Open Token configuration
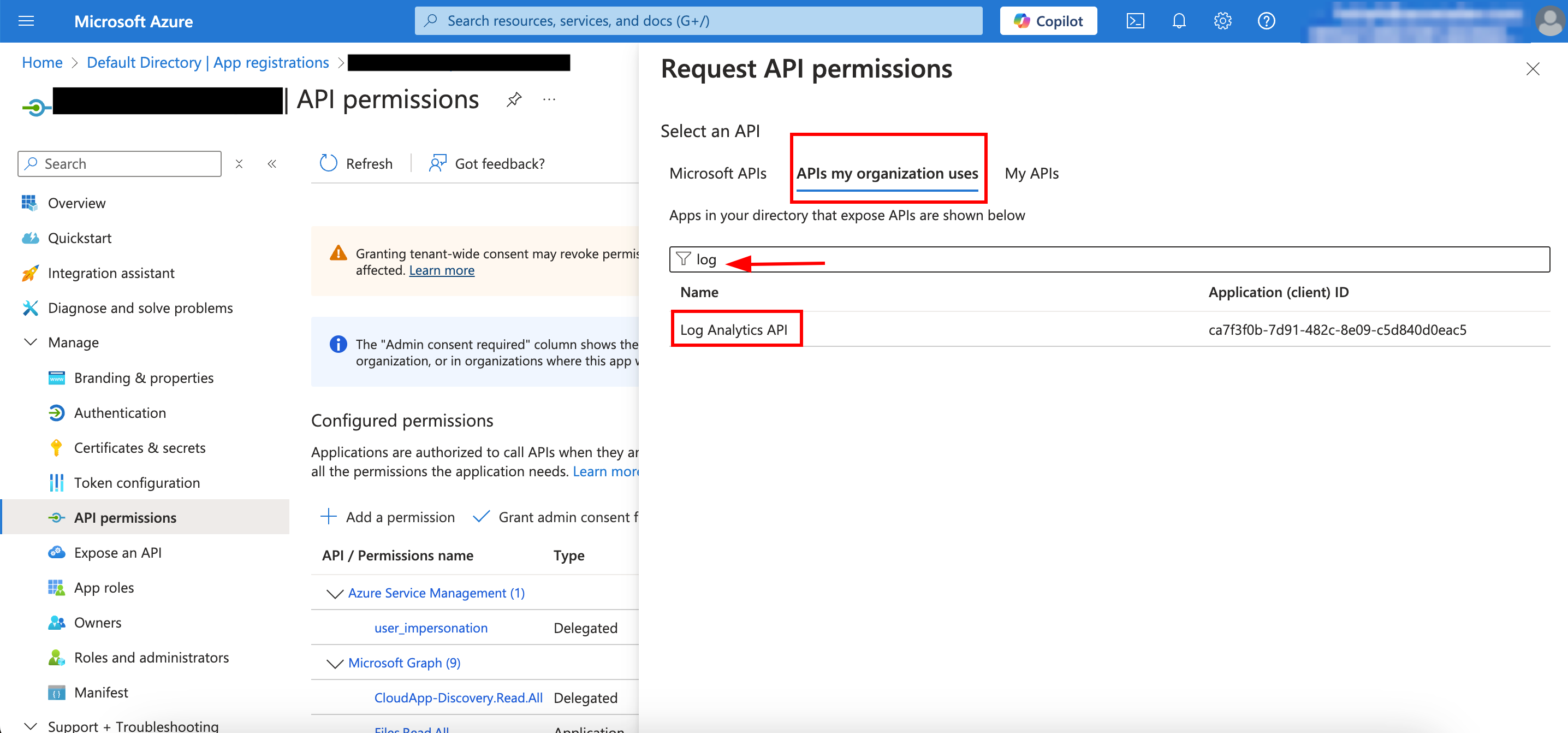The image size is (1568, 733). (136, 483)
